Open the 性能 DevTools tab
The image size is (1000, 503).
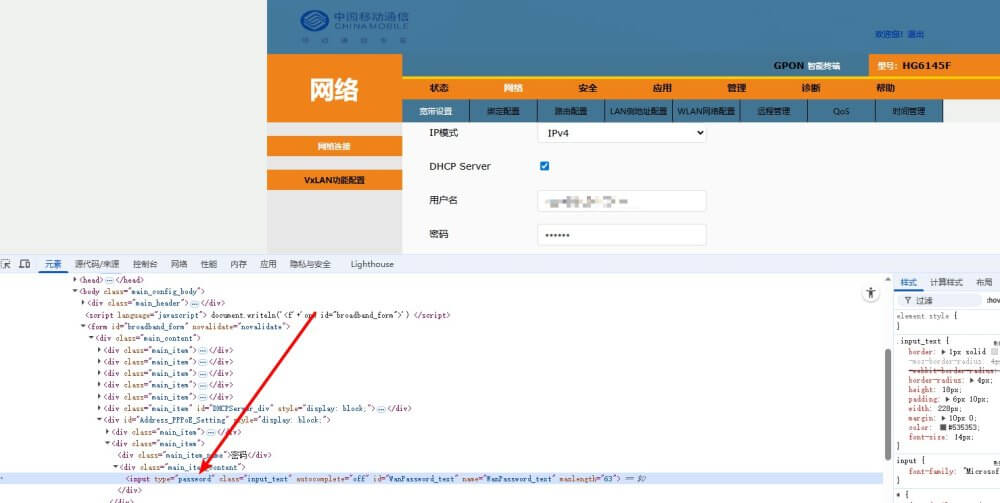click(209, 264)
